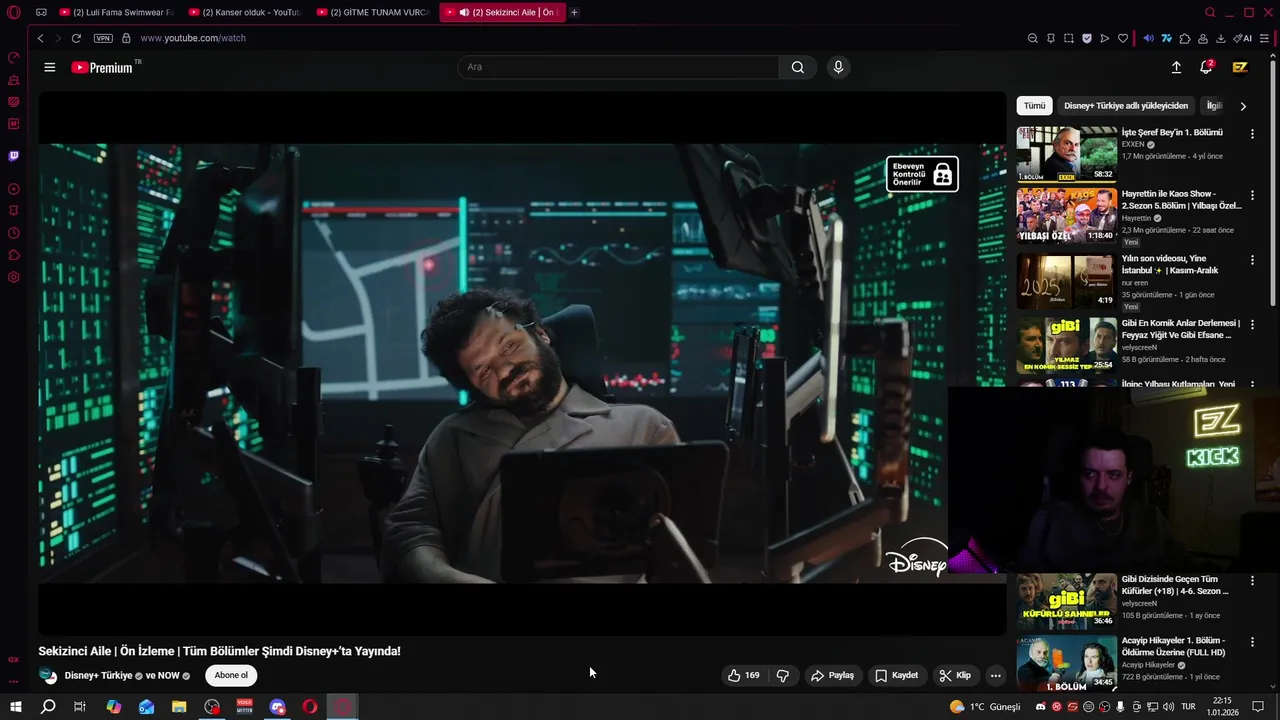This screenshot has height=720, width=1280.
Task: Switch to GİTME TUNAM VURCA tab
Action: [x=373, y=12]
